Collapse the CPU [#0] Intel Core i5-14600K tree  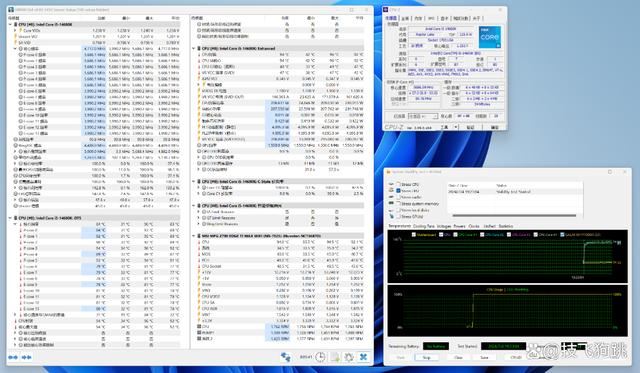[x=10, y=24]
